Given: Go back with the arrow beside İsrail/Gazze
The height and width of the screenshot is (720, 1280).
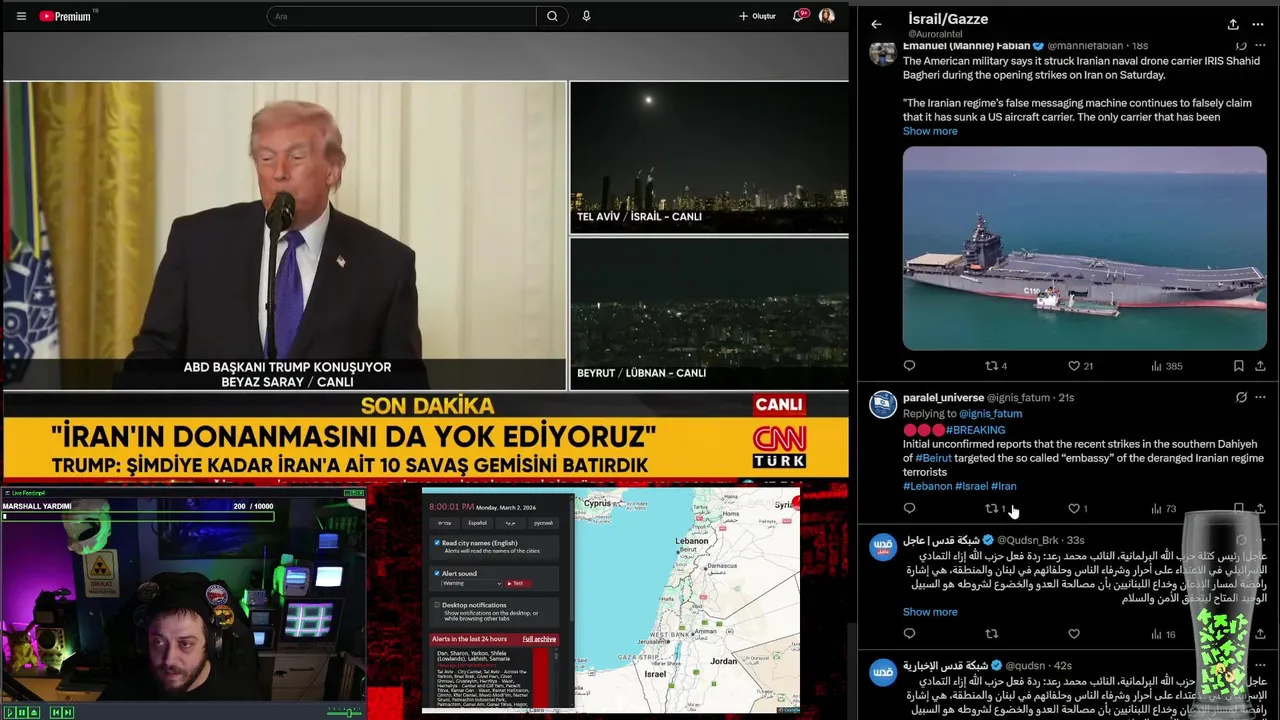Looking at the screenshot, I should 876,24.
